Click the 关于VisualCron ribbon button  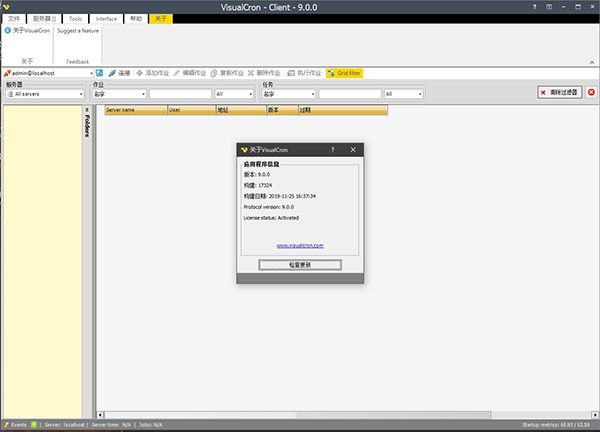coord(27,31)
